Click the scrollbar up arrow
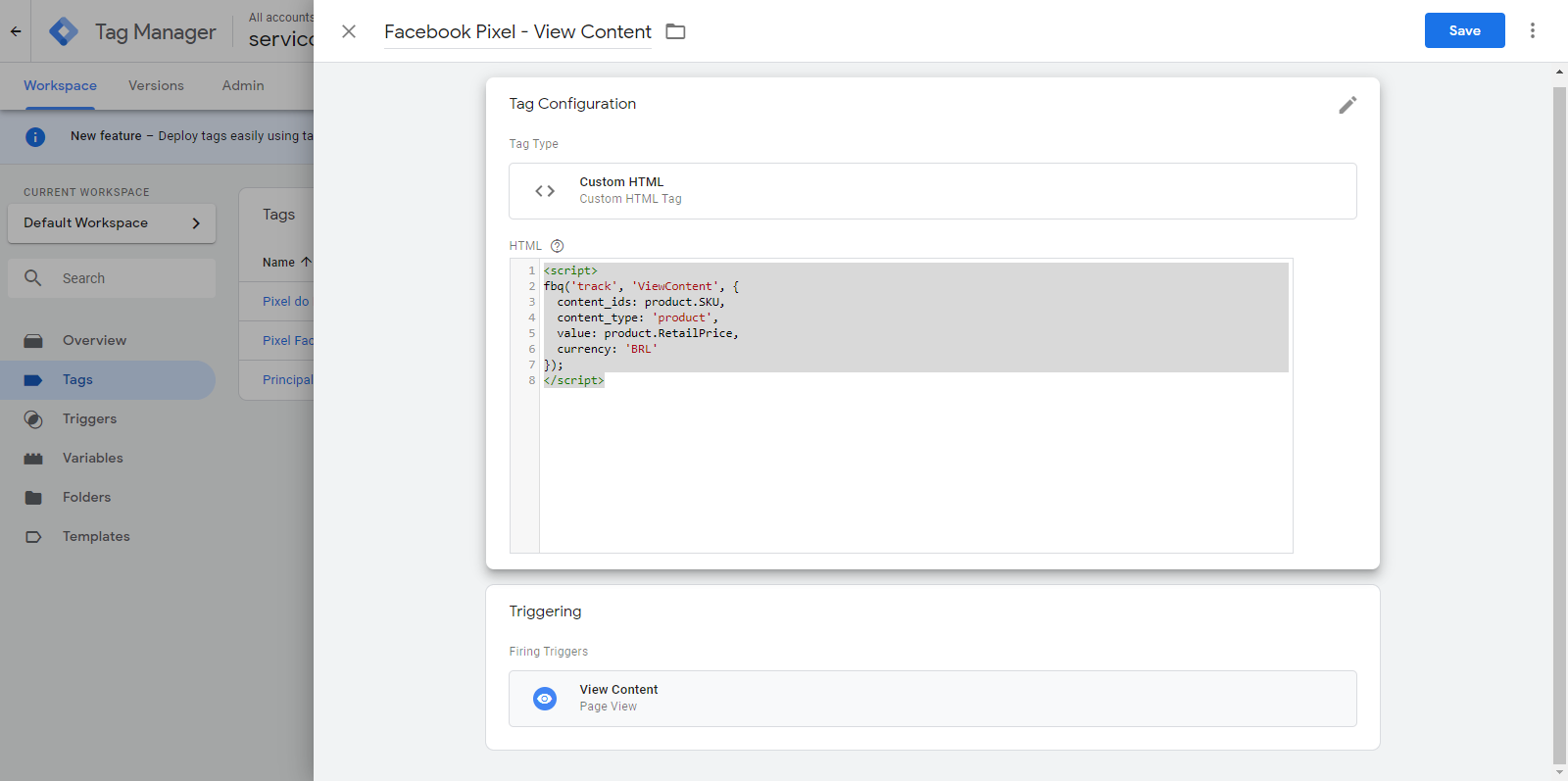 (x=1559, y=72)
